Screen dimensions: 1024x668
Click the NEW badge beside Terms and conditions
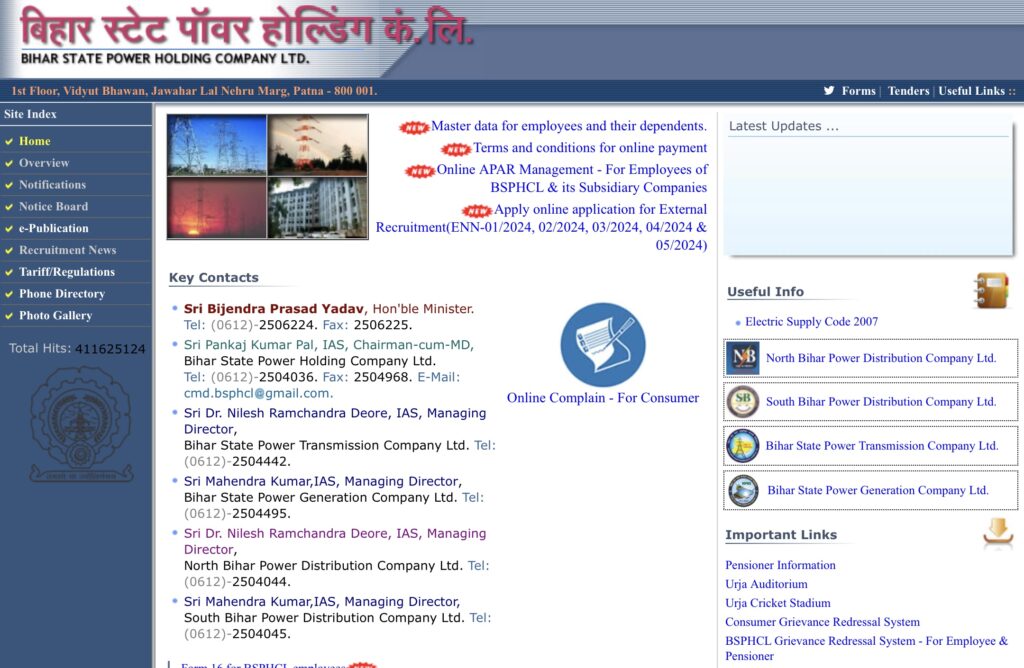click(x=456, y=150)
